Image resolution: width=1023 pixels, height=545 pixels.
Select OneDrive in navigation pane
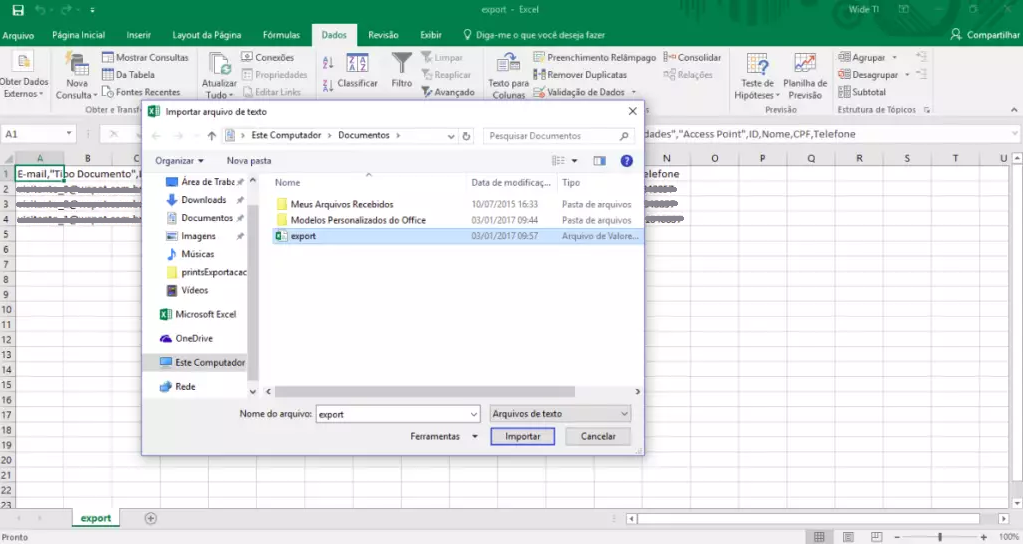coord(187,338)
